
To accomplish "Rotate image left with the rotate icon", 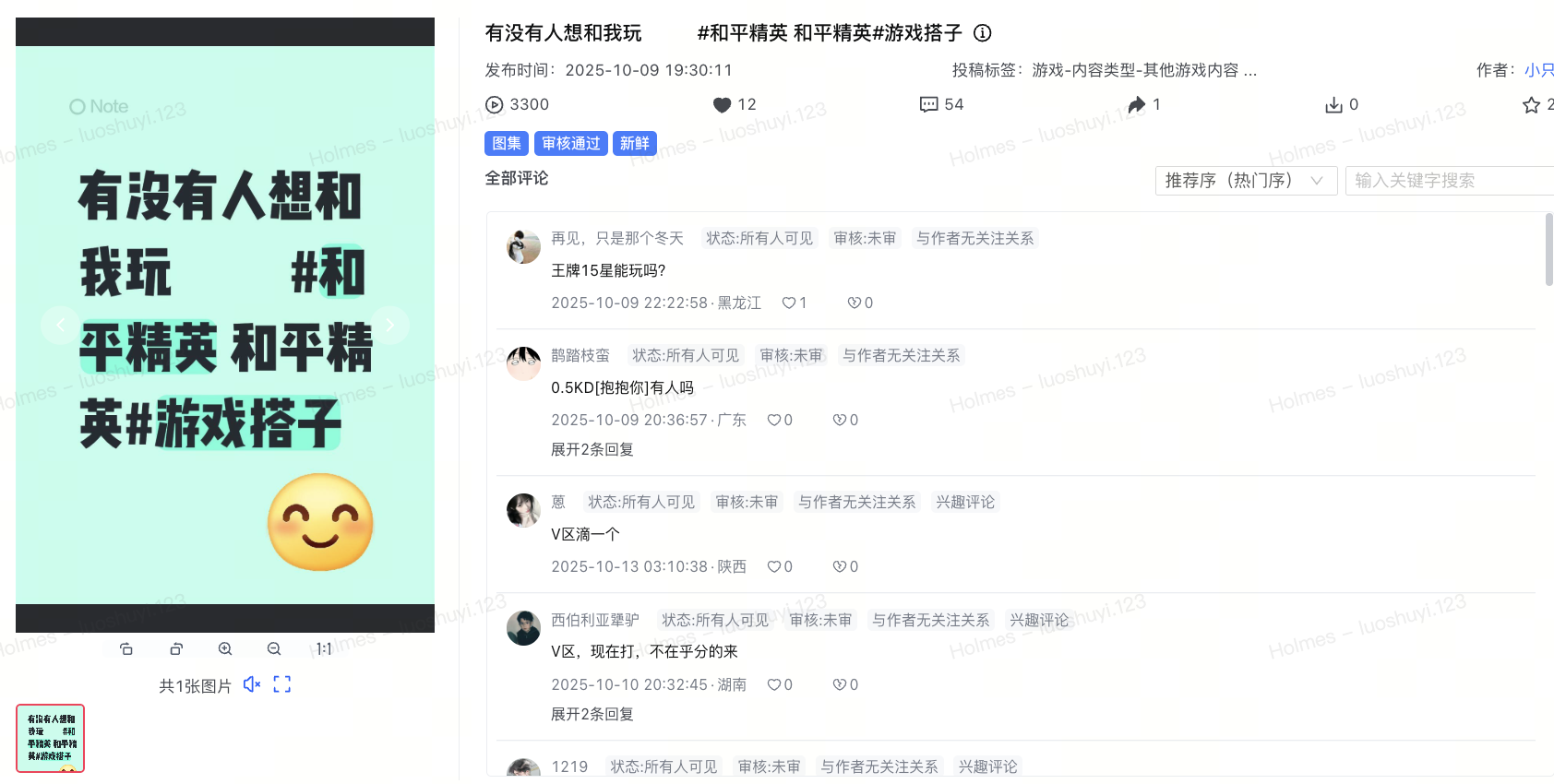I will click(126, 649).
